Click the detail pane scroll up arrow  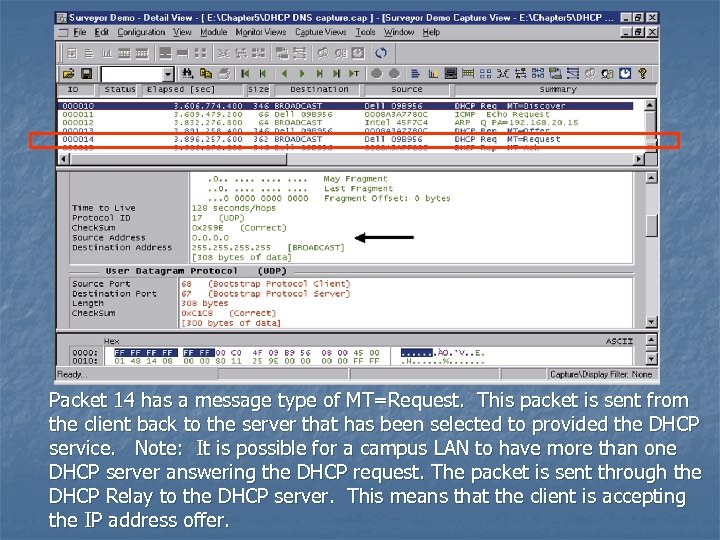pos(651,178)
